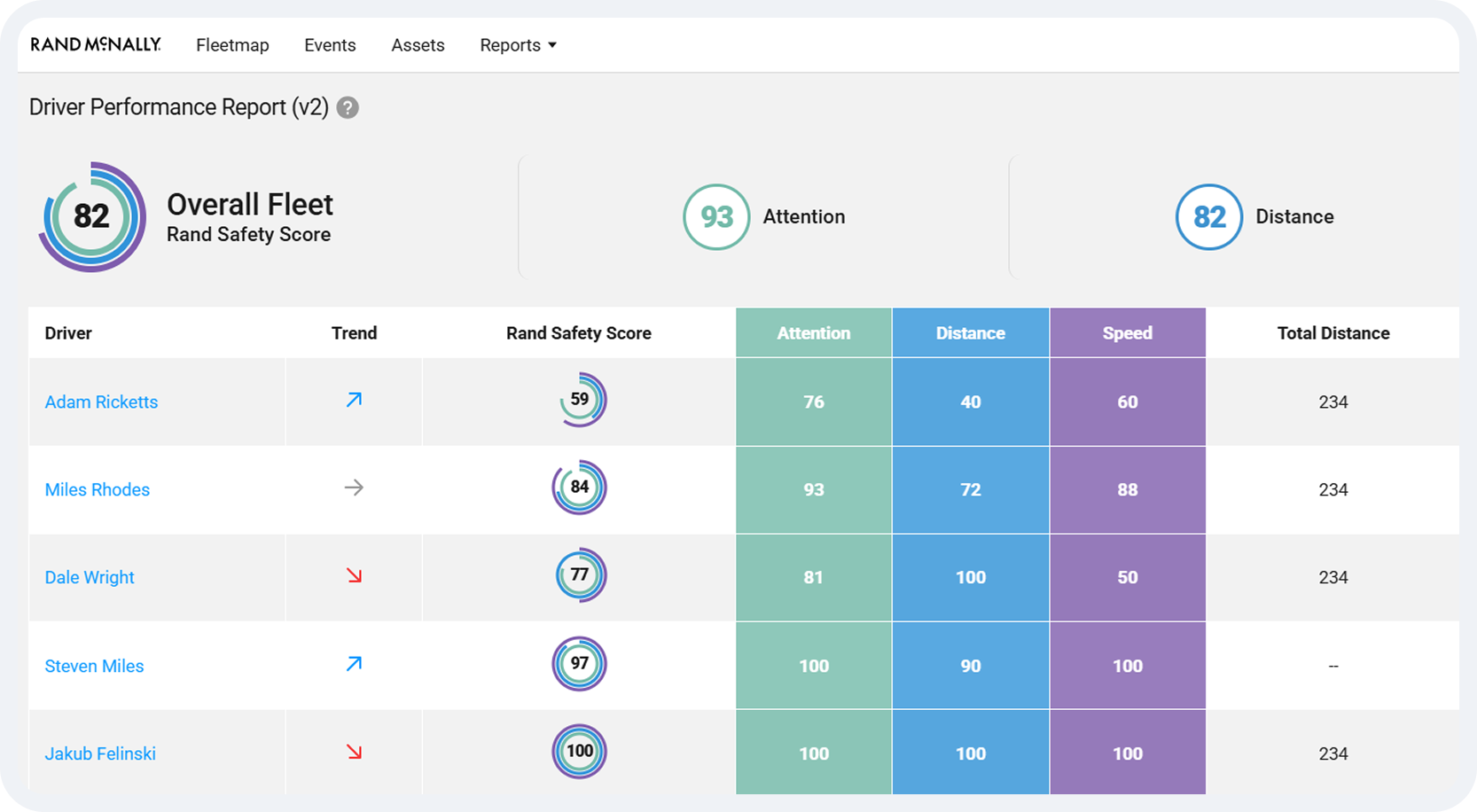The width and height of the screenshot is (1477, 812).
Task: Click Steven Miles' safety score ring 97
Action: 580,663
